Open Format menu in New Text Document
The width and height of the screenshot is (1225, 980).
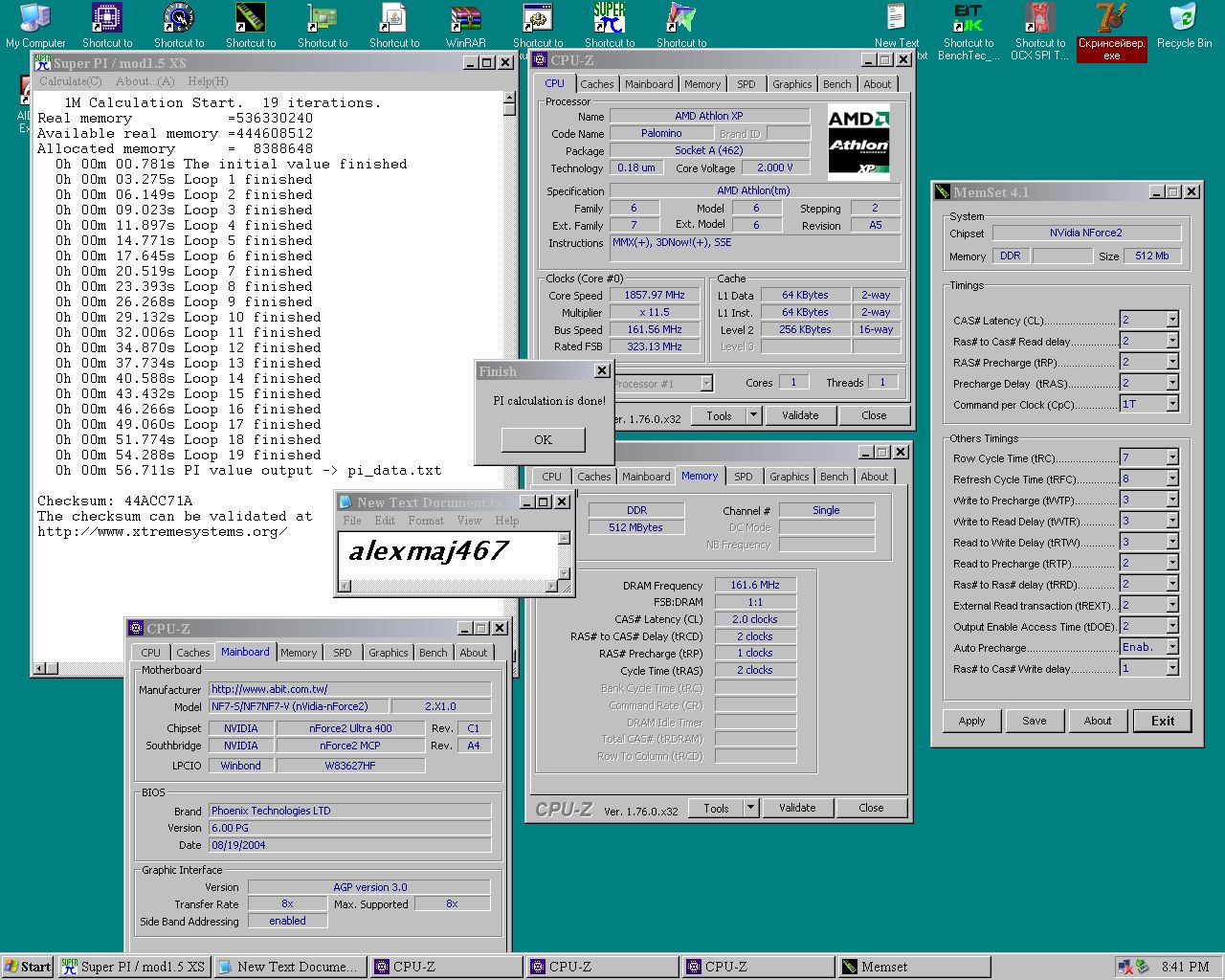(x=425, y=521)
